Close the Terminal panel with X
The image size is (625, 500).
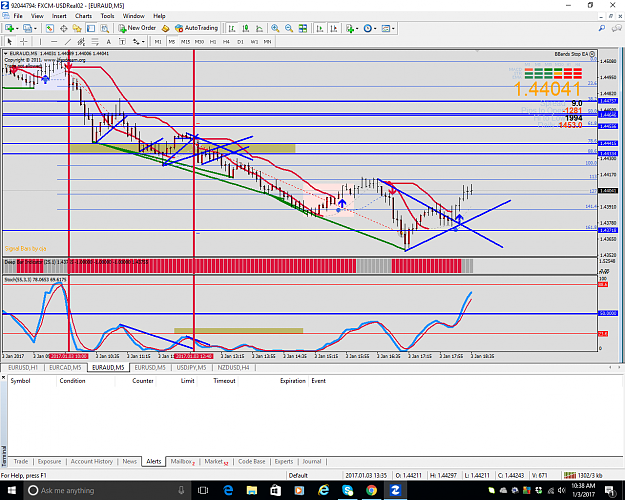pos(3,377)
